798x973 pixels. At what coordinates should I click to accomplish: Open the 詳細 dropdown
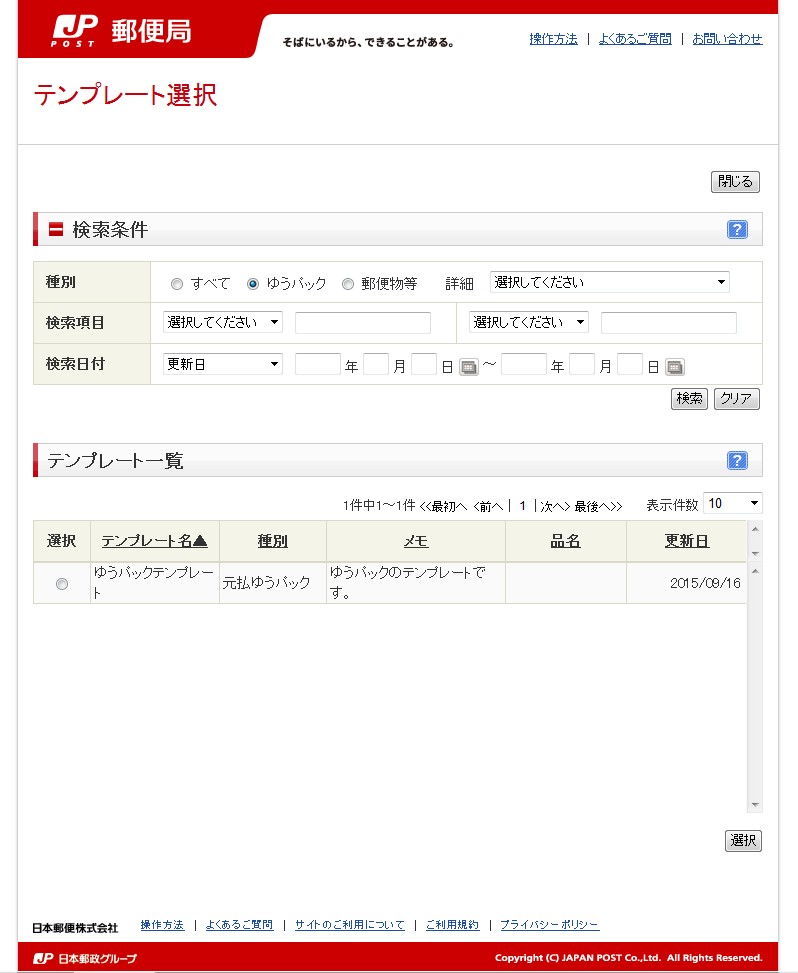[x=609, y=282]
